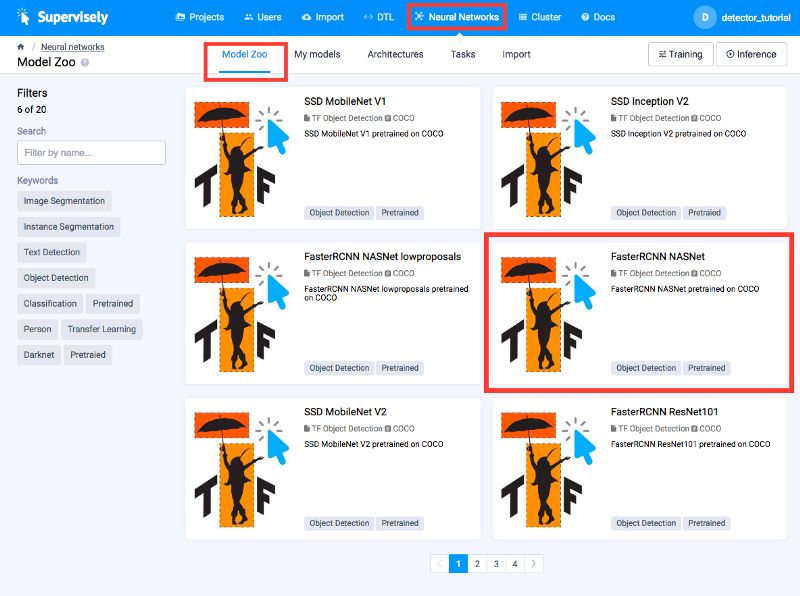Open the SSD Inception V2 thumbnail image
This screenshot has height=596, width=800.
[x=548, y=159]
